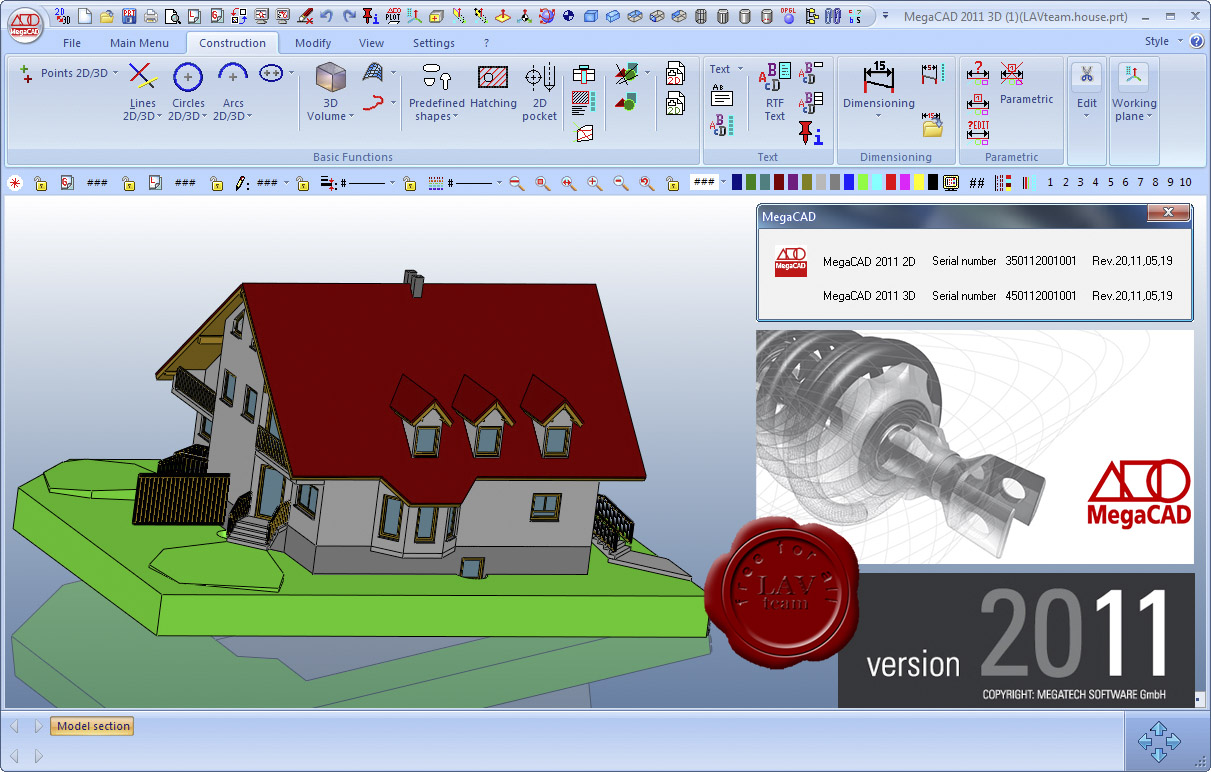The image size is (1211, 772).
Task: Open the ? help tab
Action: [486, 43]
